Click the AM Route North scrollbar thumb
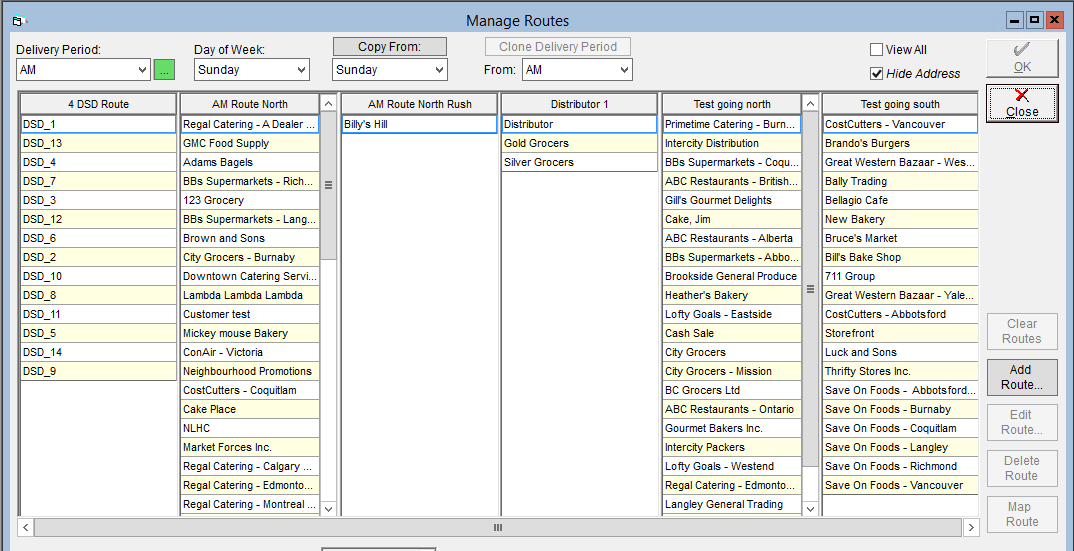The width and height of the screenshot is (1074, 551). point(328,186)
